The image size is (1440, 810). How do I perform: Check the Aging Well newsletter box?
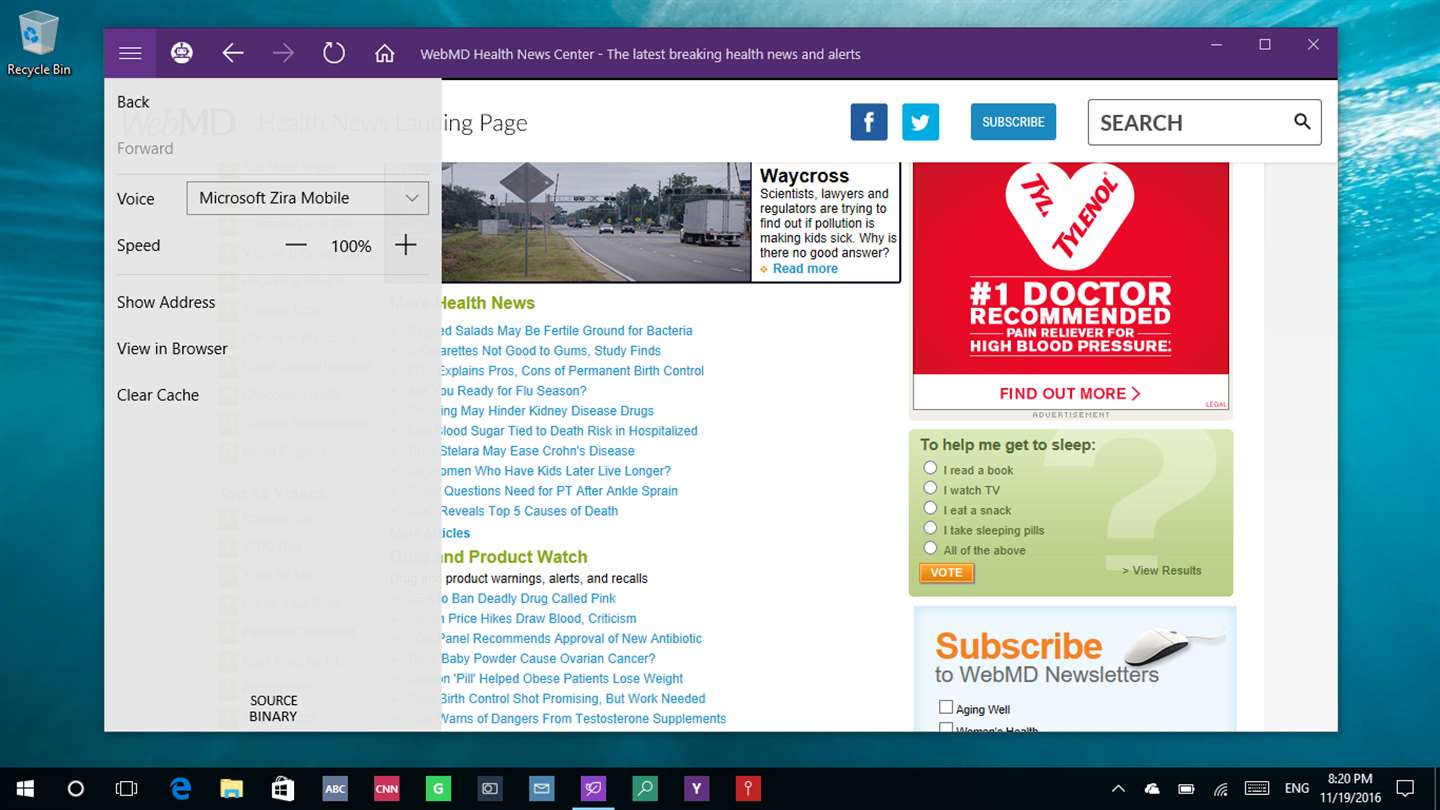pyautogui.click(x=946, y=707)
